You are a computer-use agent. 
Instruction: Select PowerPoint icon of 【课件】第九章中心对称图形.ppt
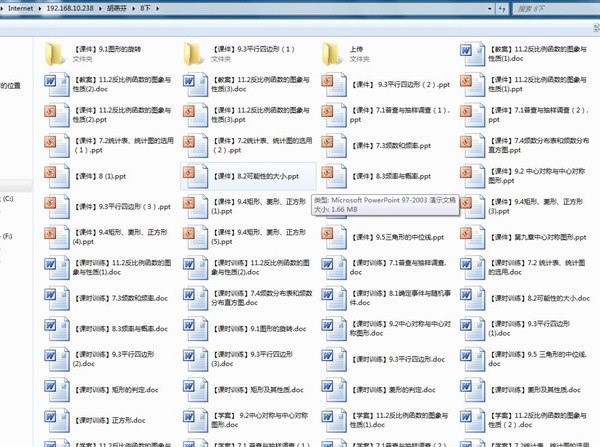pos(472,238)
